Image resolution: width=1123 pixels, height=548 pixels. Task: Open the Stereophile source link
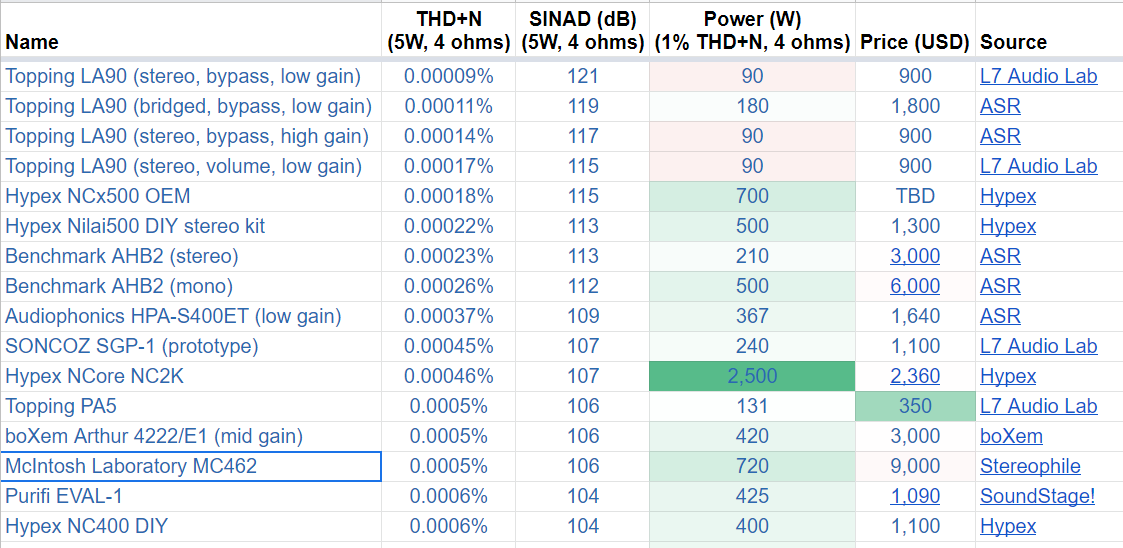(x=1030, y=466)
